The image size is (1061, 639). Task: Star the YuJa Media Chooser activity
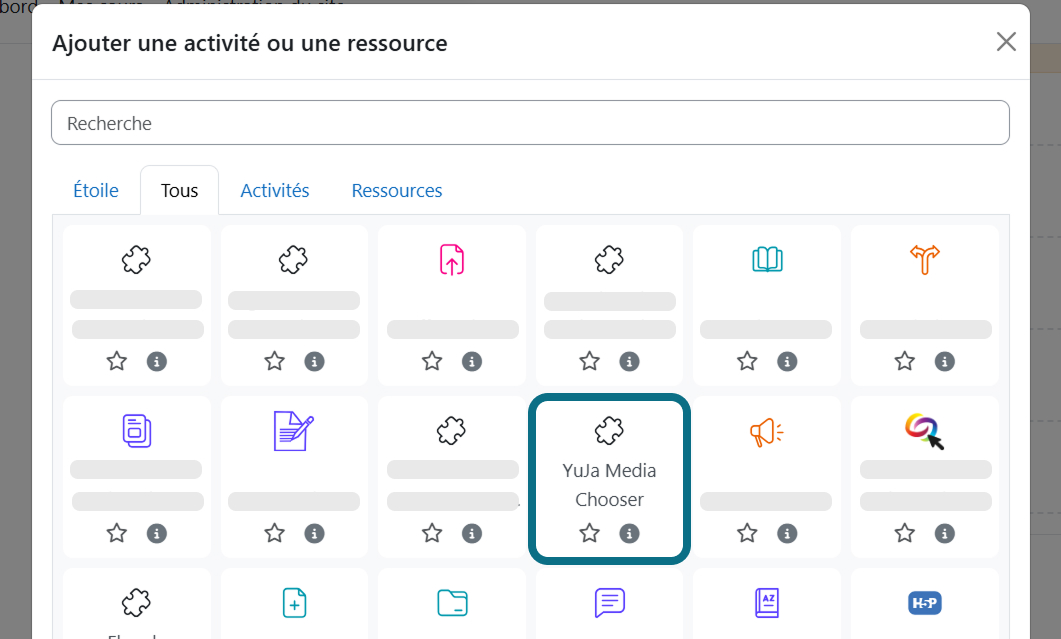click(x=589, y=533)
